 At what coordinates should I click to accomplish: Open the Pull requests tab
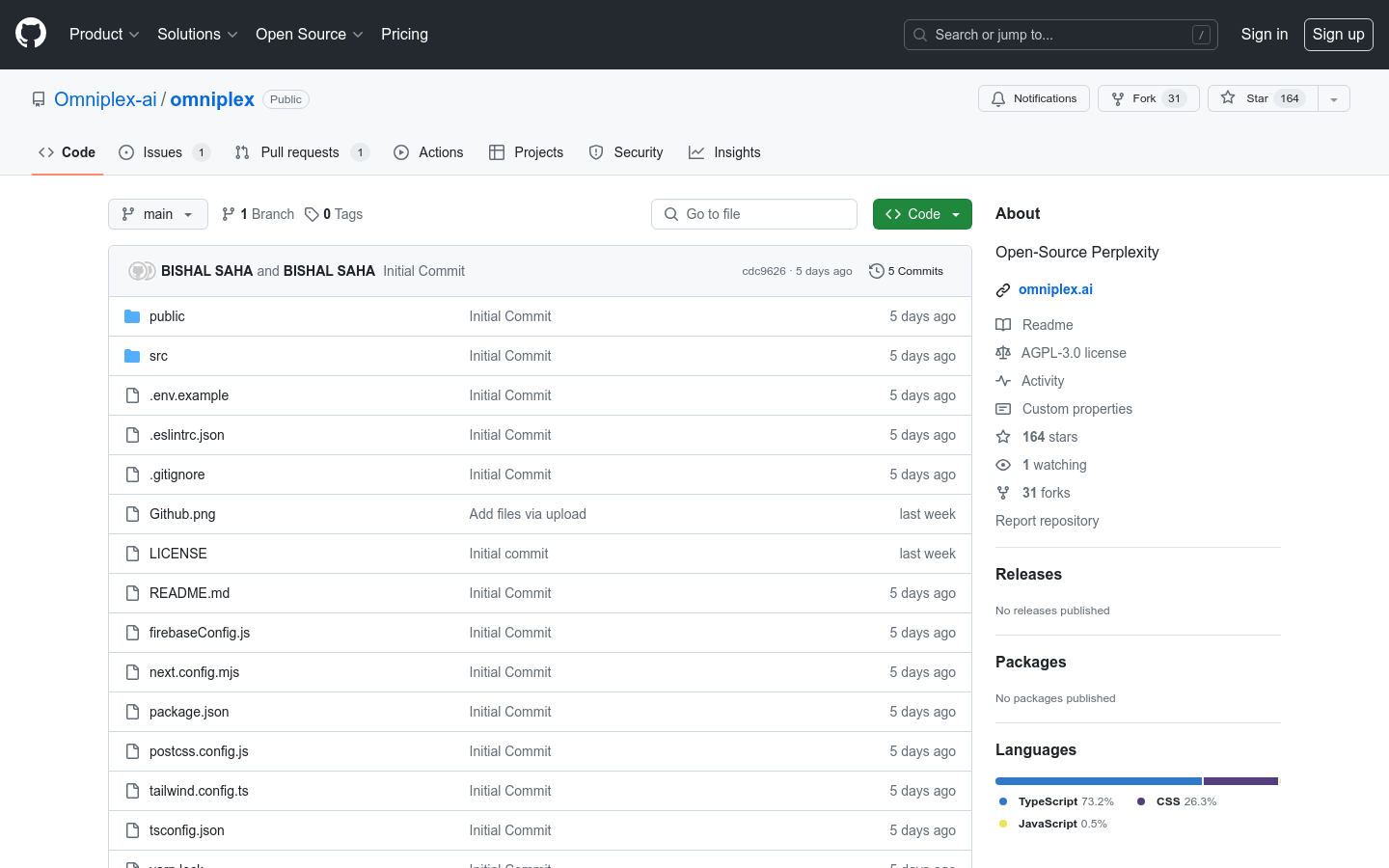[302, 152]
